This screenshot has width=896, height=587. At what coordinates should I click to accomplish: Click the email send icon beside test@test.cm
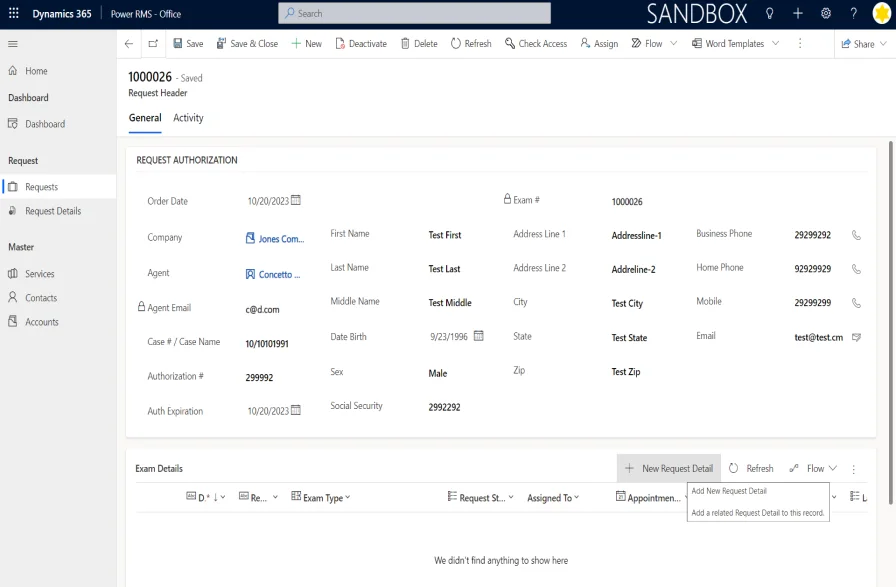coord(856,337)
